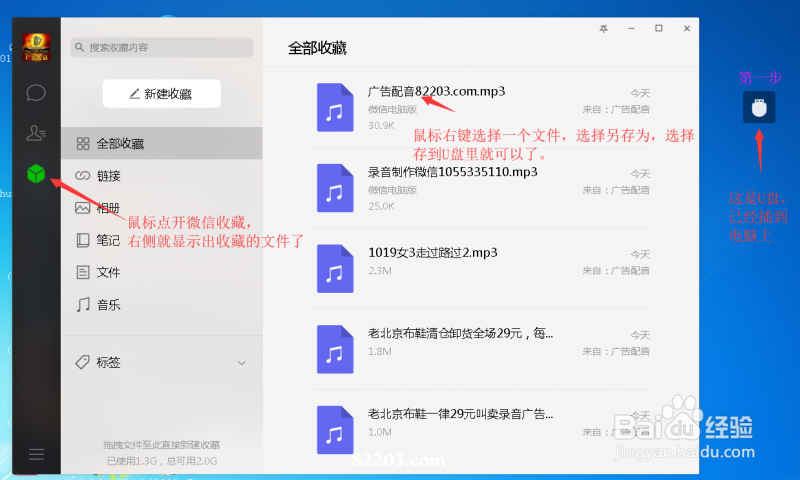Maximize the WeChat favorites window

[659, 29]
